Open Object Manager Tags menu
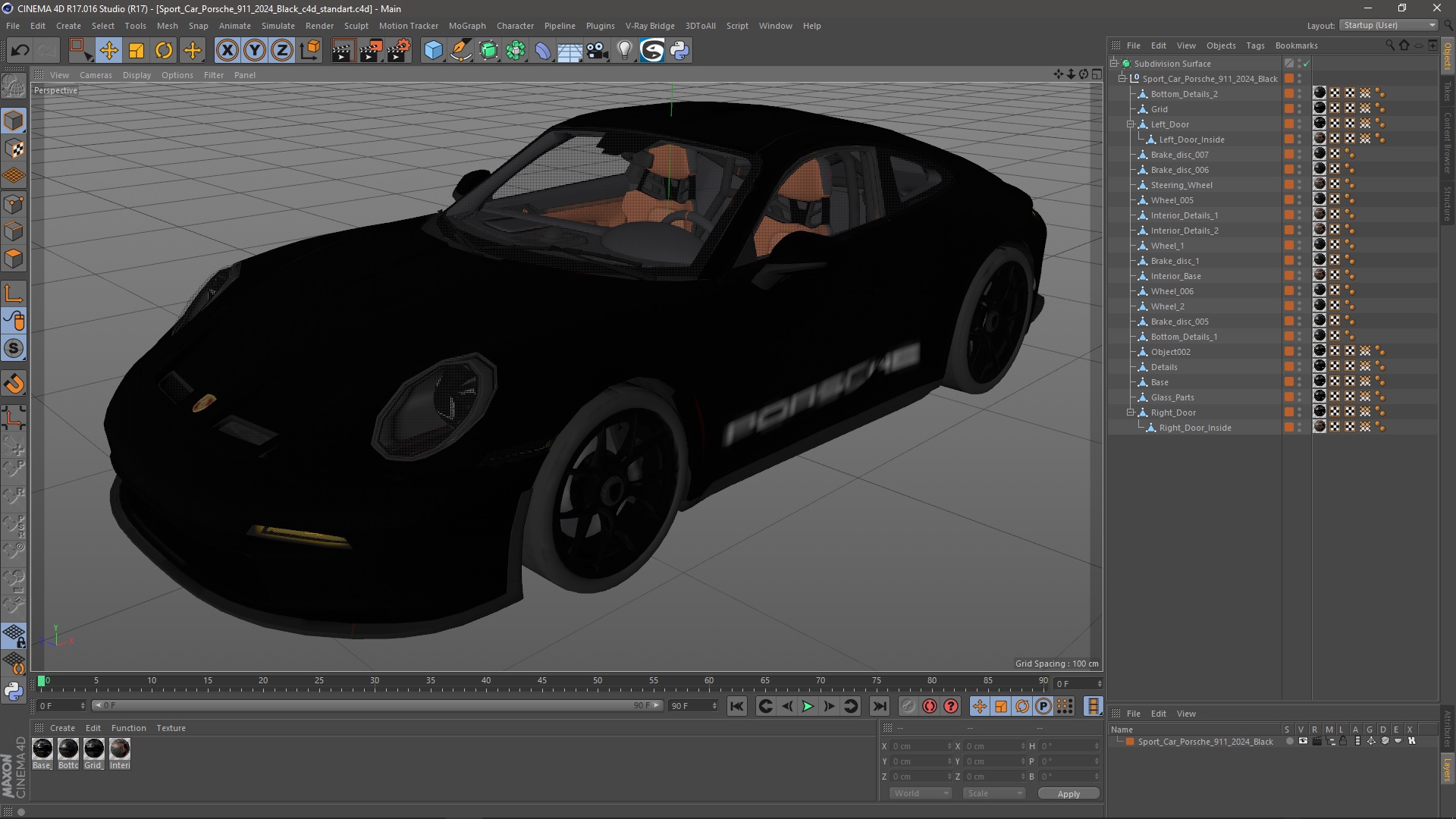The image size is (1456, 819). tap(1255, 45)
